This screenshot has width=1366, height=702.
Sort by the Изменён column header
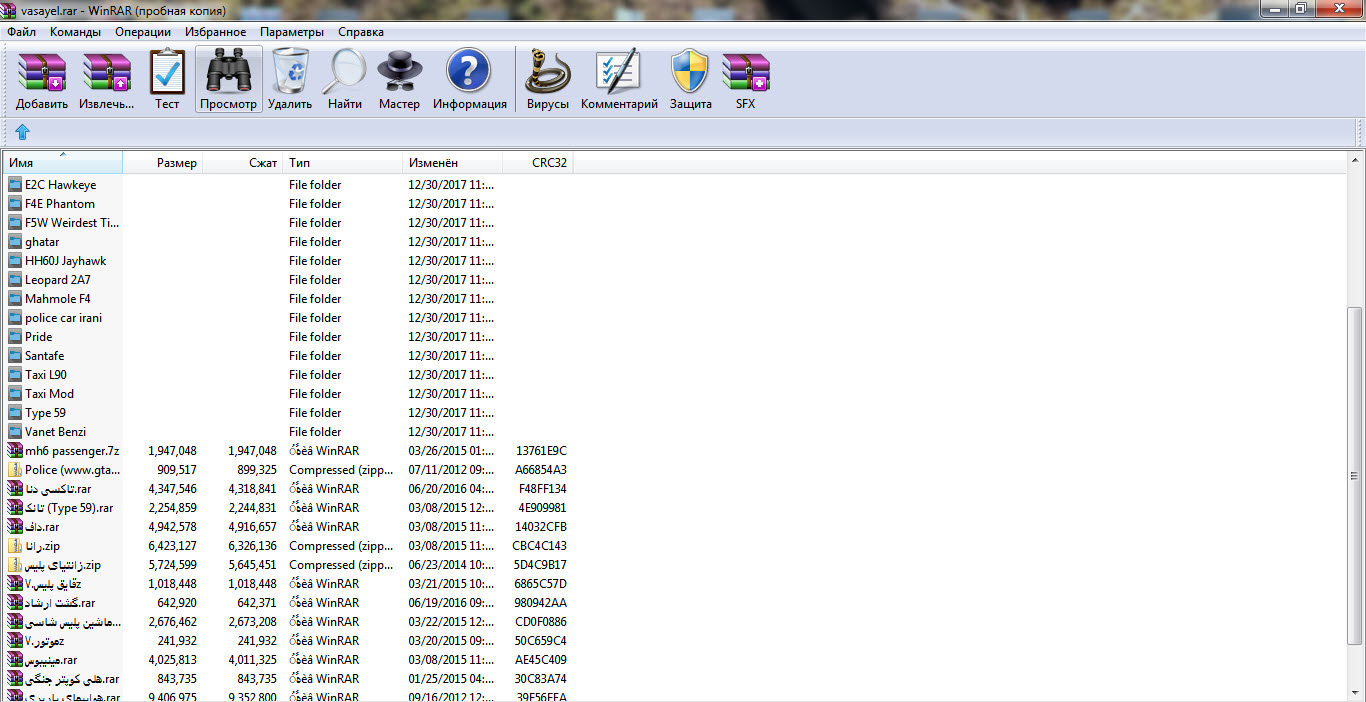[x=453, y=163]
